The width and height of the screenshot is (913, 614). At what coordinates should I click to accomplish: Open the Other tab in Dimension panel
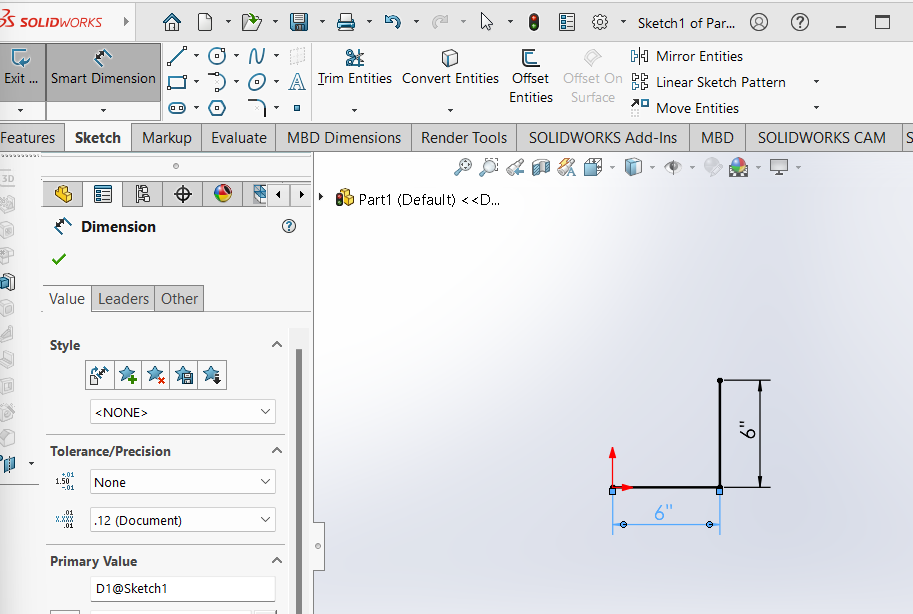point(179,299)
